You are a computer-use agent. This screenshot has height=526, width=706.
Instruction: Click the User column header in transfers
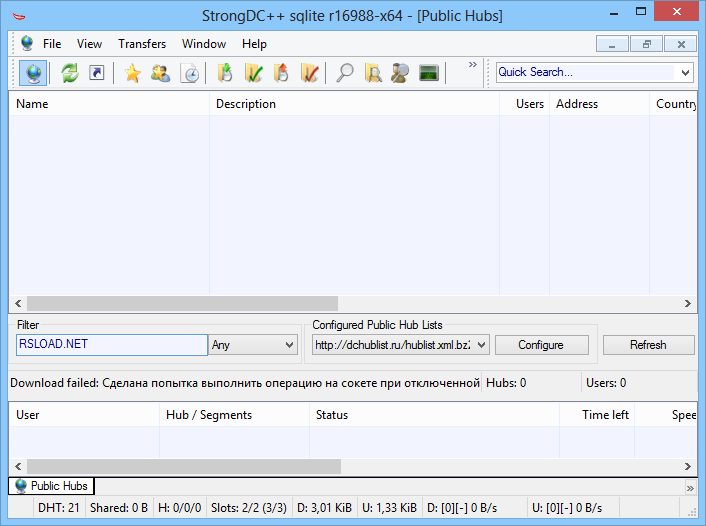coord(85,415)
